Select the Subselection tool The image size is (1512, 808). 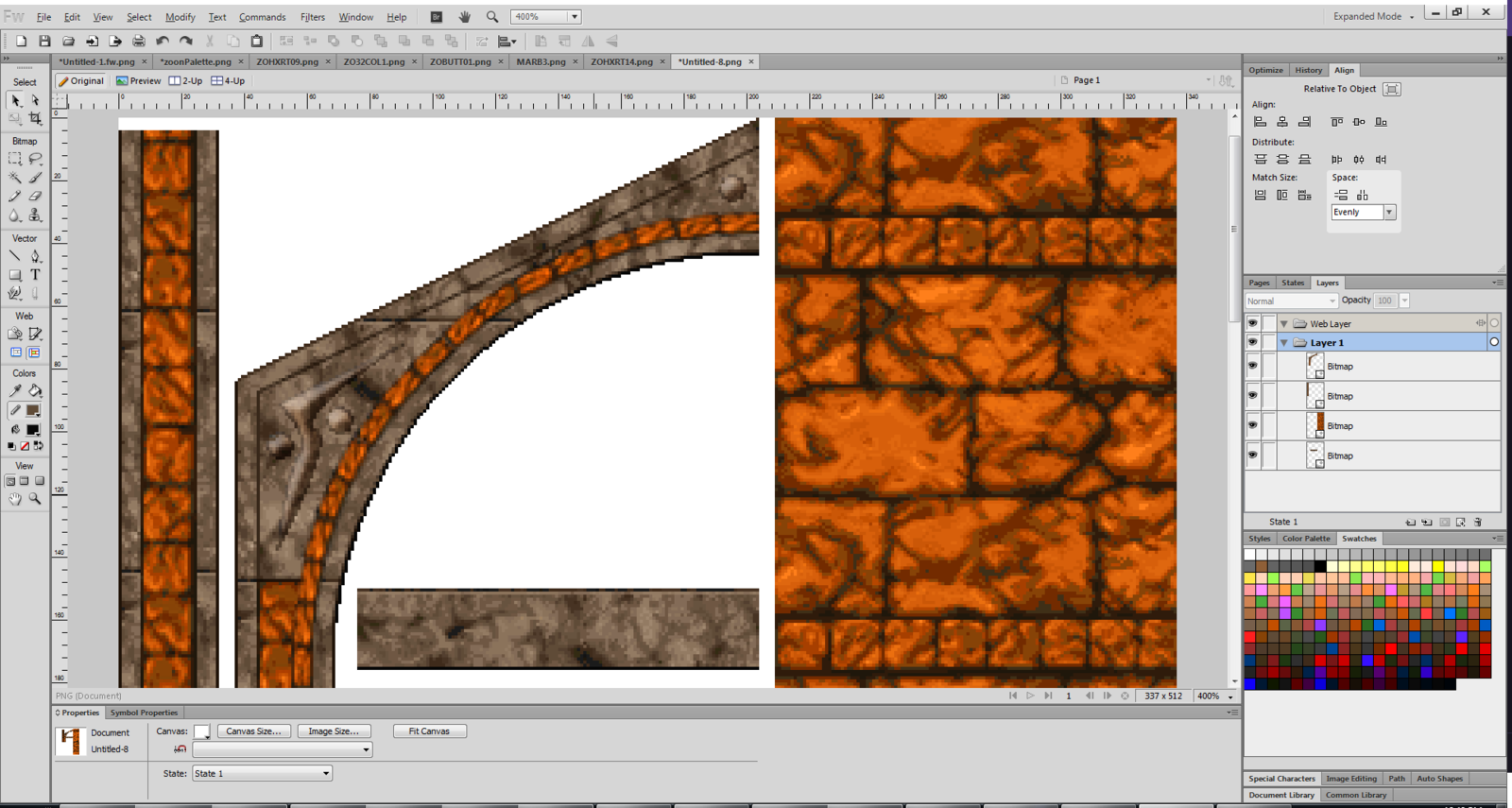tap(35, 100)
